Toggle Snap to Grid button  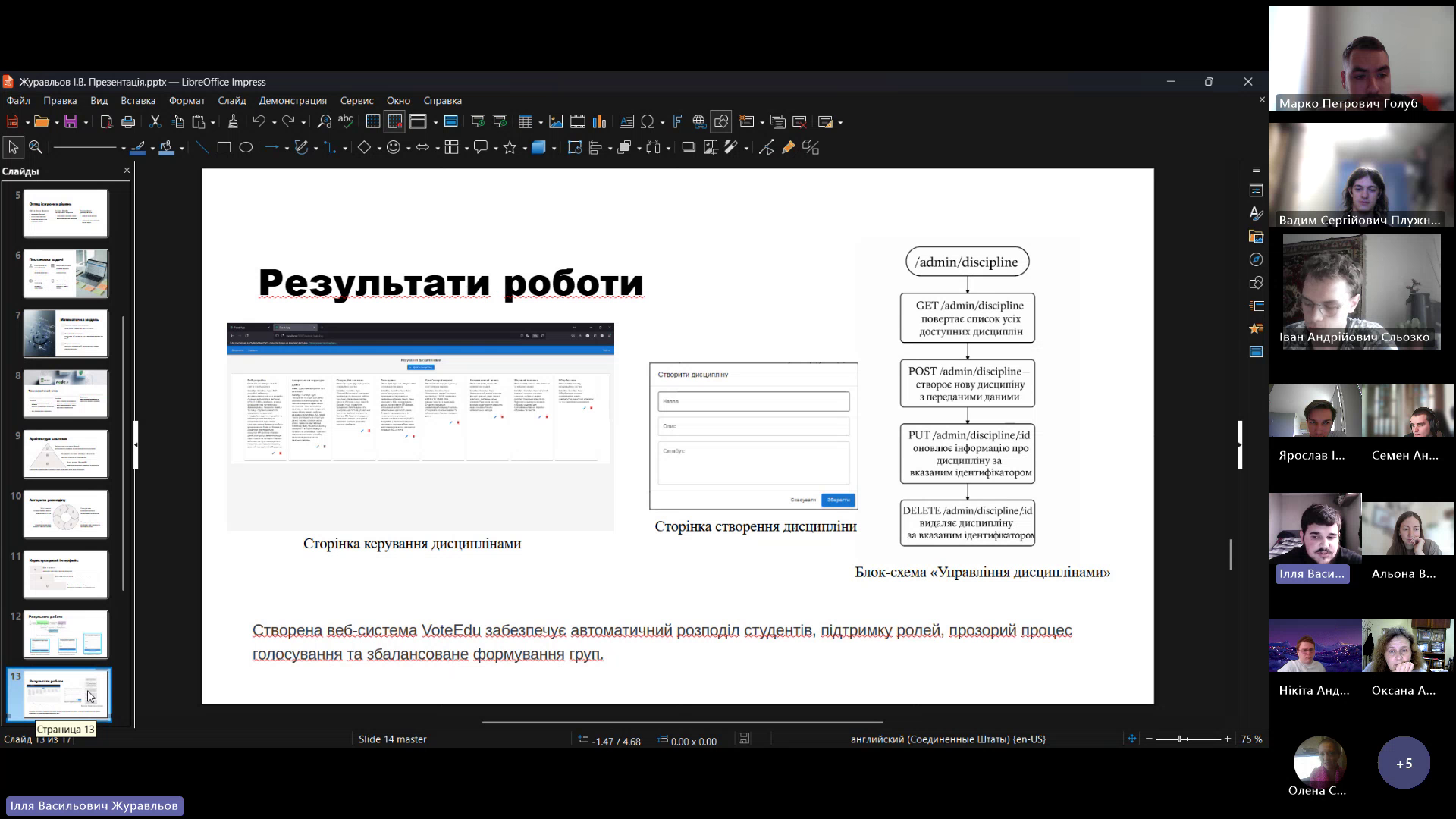pyautogui.click(x=394, y=121)
